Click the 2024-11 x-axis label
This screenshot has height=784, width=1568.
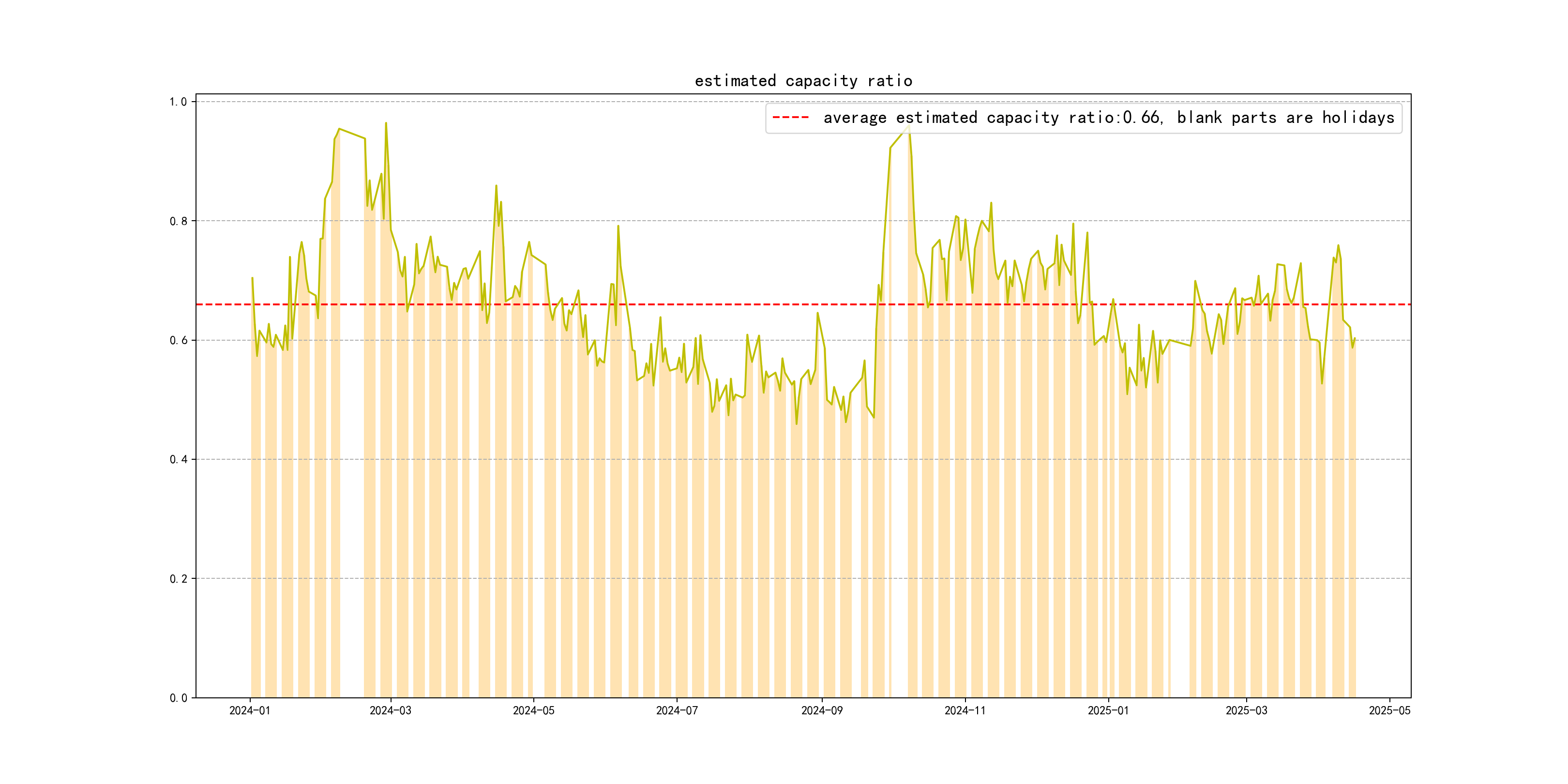[965, 710]
